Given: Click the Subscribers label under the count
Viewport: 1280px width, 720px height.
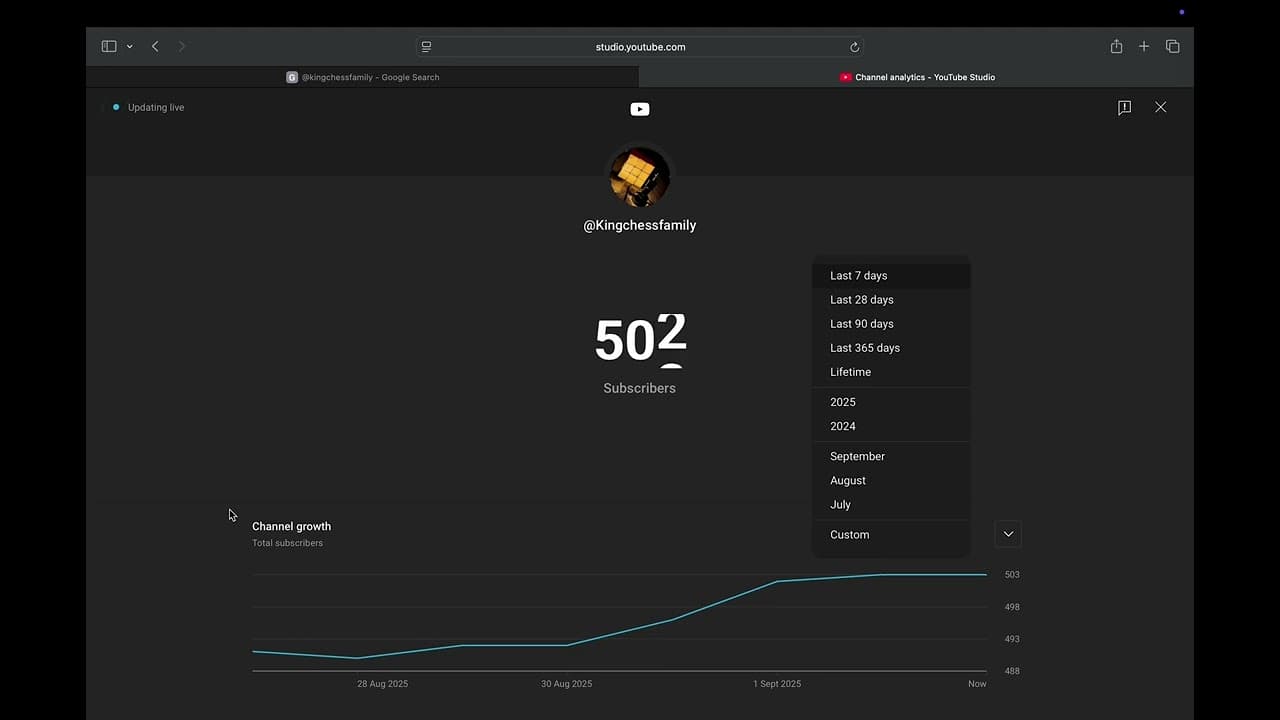Looking at the screenshot, I should 640,388.
